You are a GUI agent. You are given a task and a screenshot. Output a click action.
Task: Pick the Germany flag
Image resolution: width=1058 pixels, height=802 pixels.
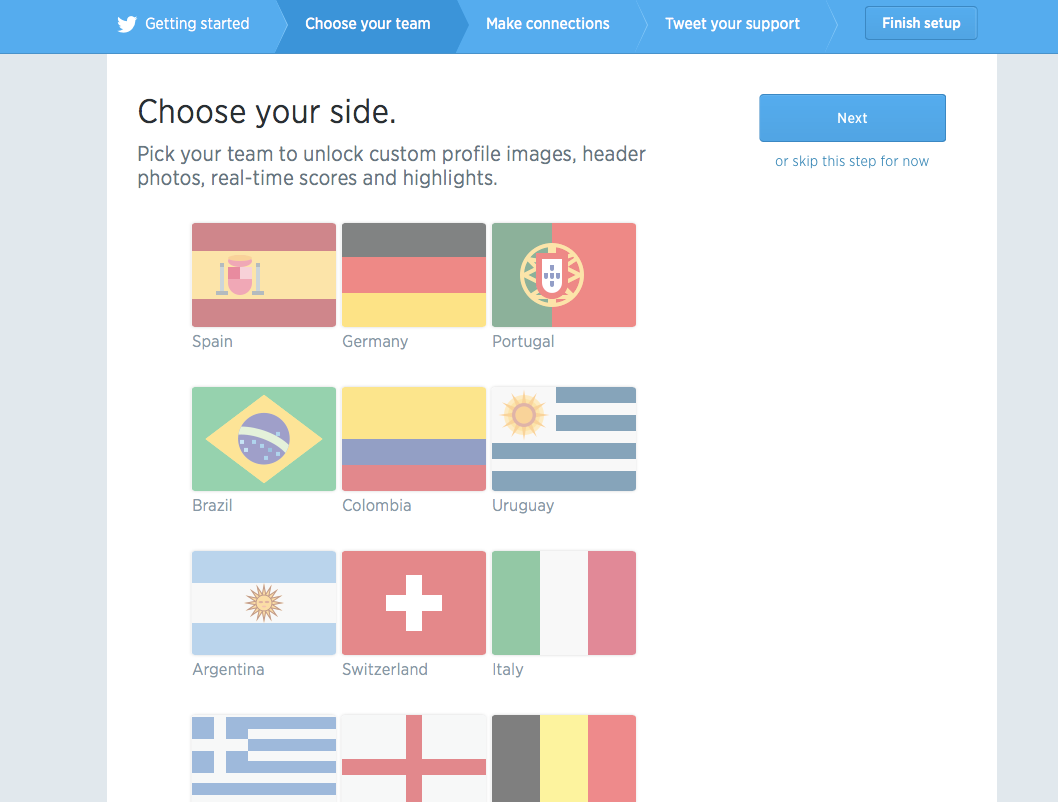(x=414, y=275)
